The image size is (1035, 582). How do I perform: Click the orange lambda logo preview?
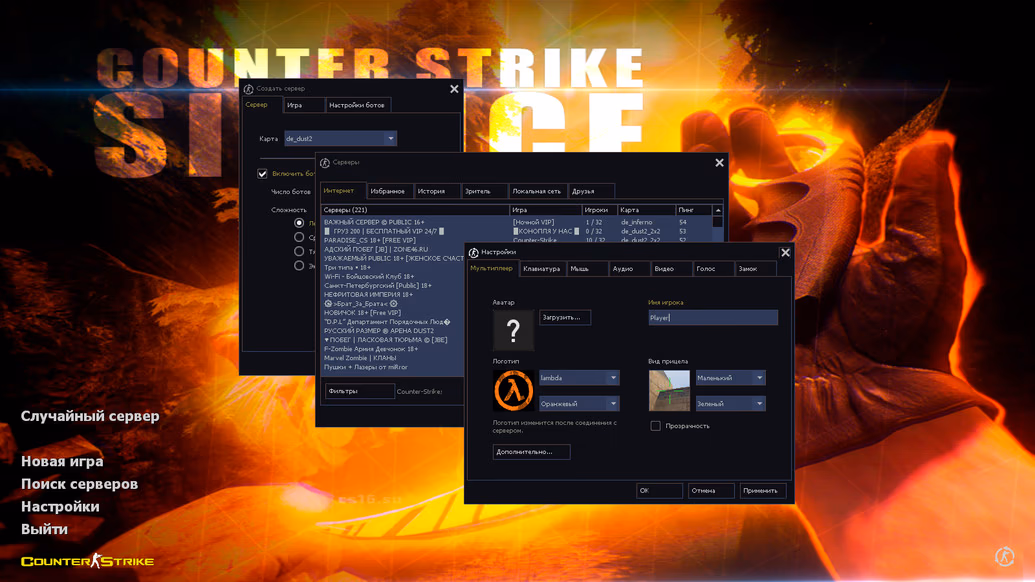[513, 390]
